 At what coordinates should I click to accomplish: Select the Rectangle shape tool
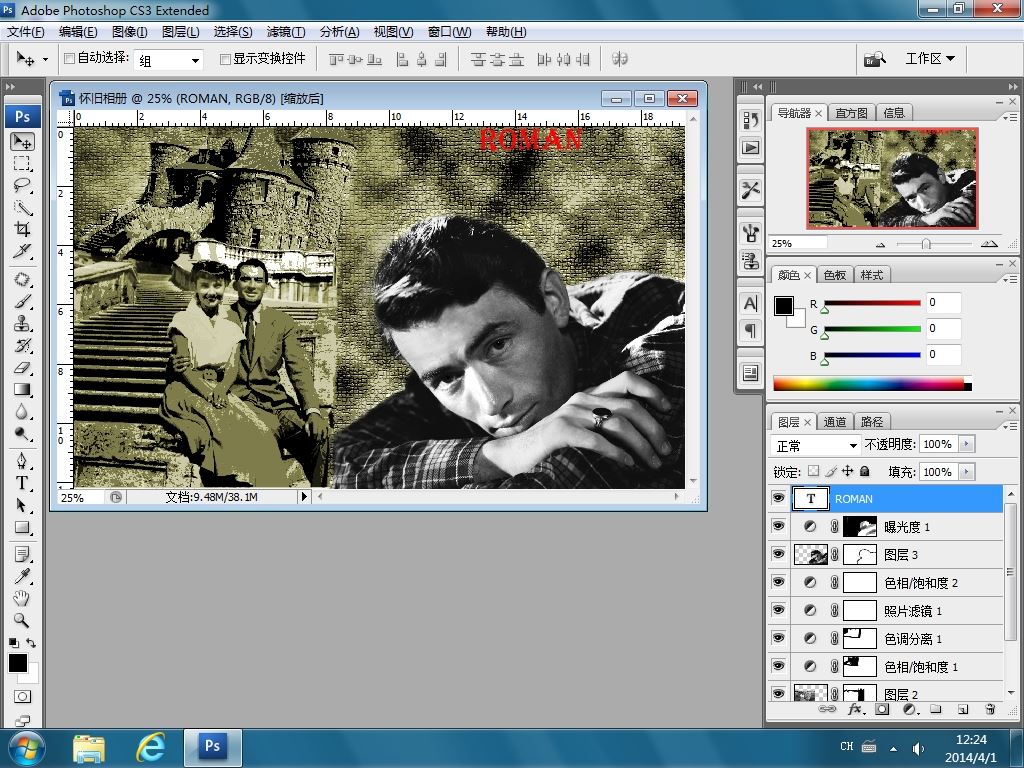(x=22, y=527)
